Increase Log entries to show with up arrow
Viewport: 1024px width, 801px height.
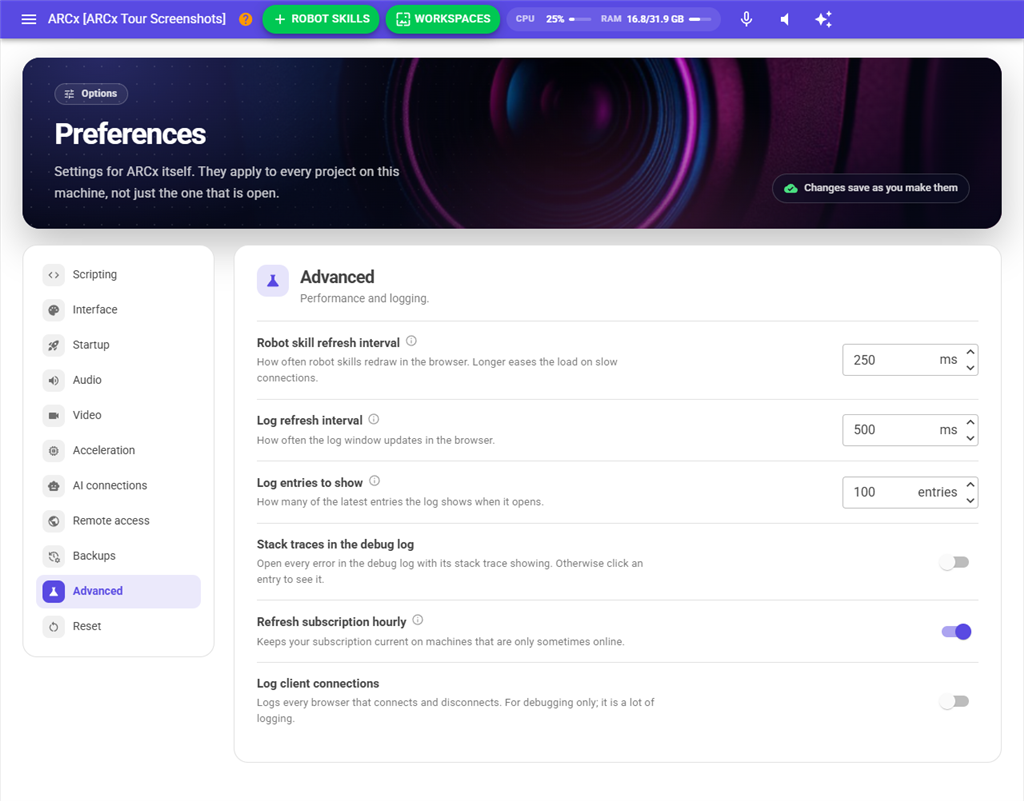[970, 484]
